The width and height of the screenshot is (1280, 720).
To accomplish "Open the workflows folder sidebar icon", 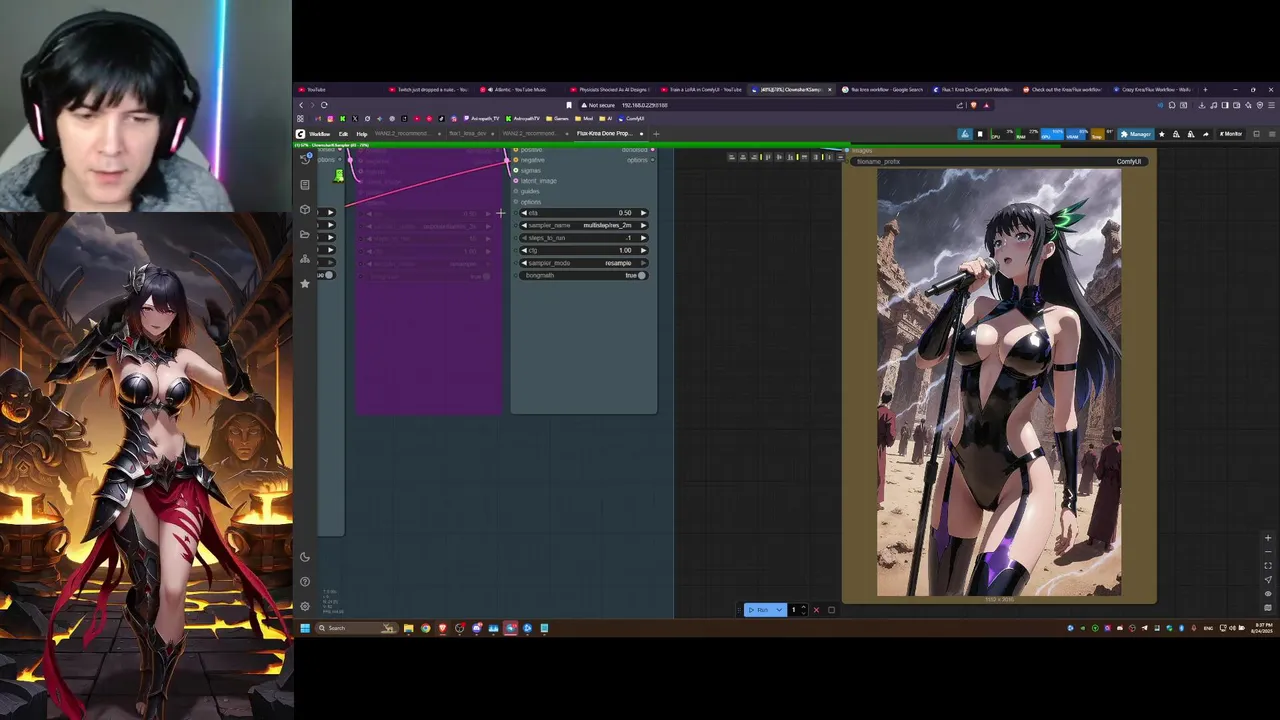I will (x=305, y=234).
